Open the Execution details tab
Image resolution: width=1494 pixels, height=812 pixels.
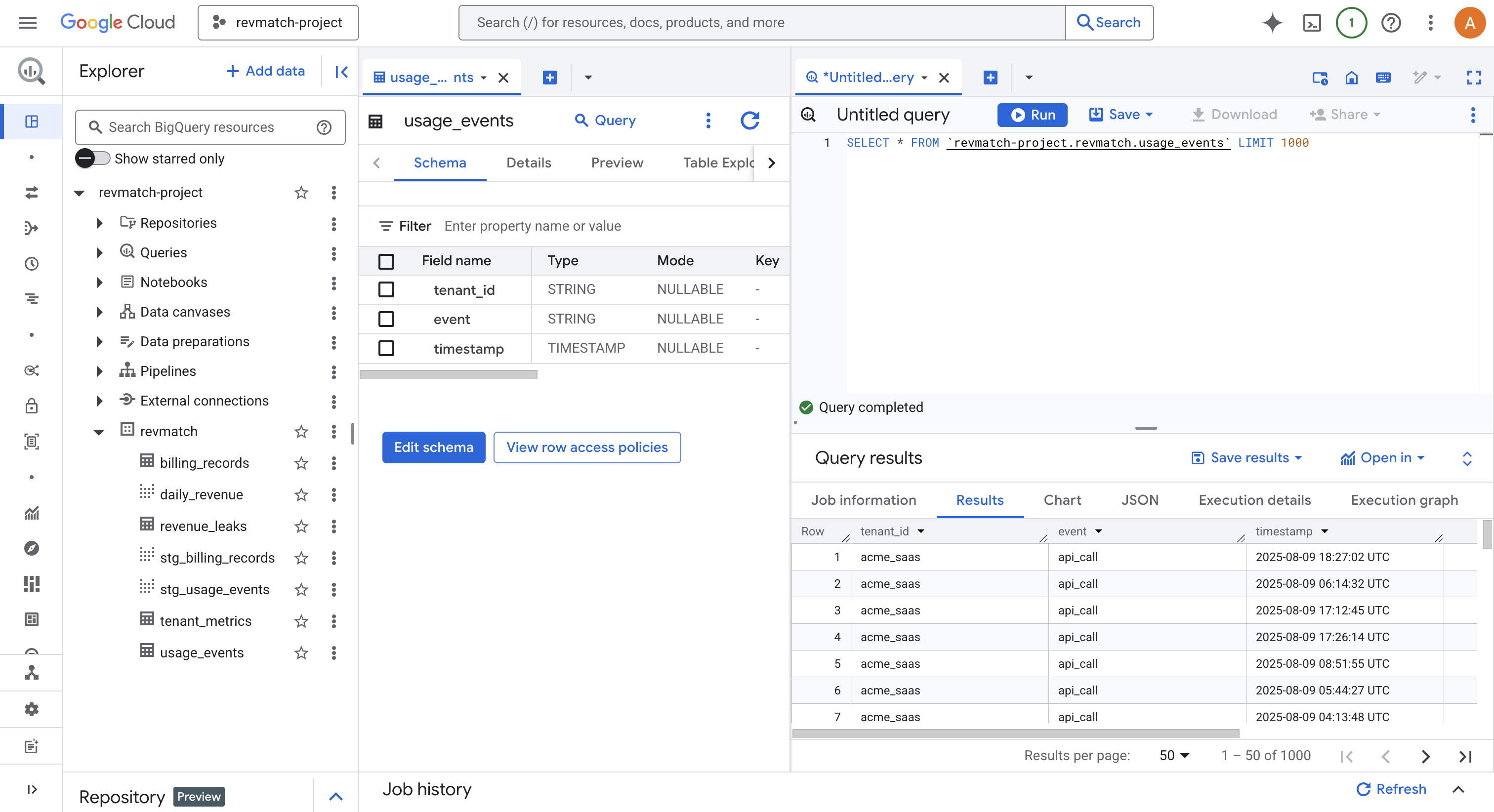[x=1254, y=500]
